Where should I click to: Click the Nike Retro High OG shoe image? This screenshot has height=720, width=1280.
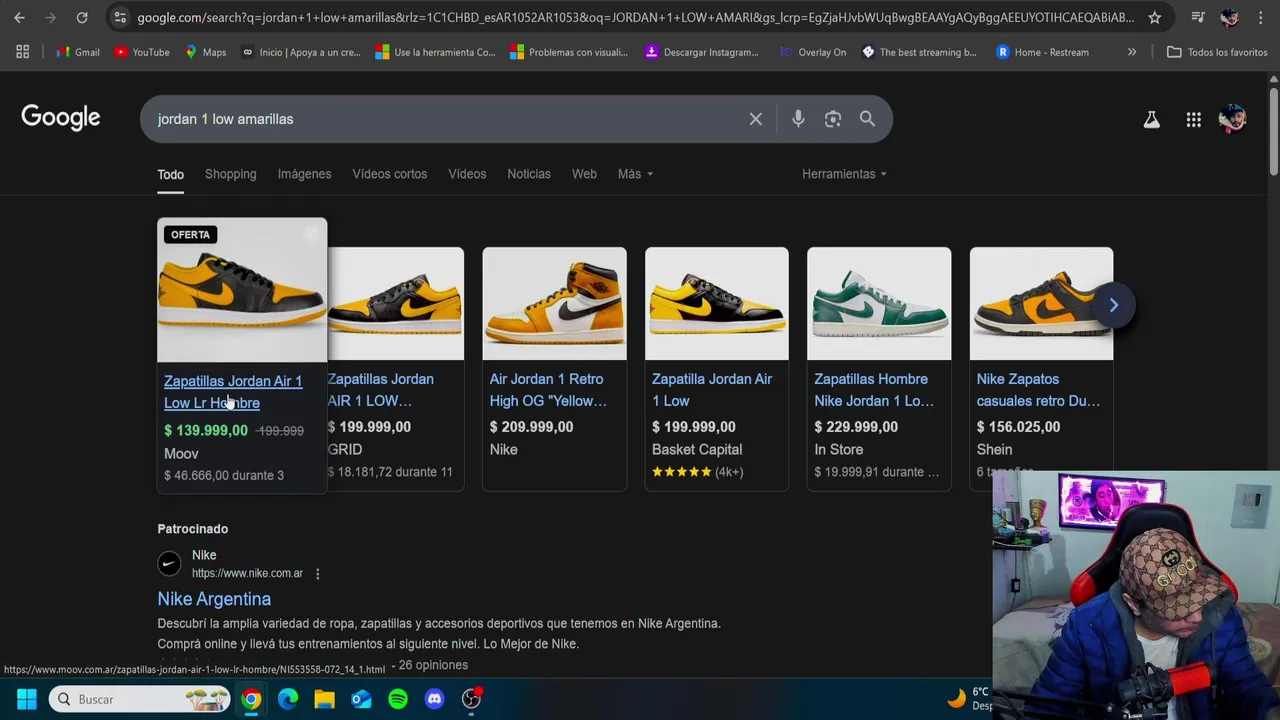(x=555, y=304)
